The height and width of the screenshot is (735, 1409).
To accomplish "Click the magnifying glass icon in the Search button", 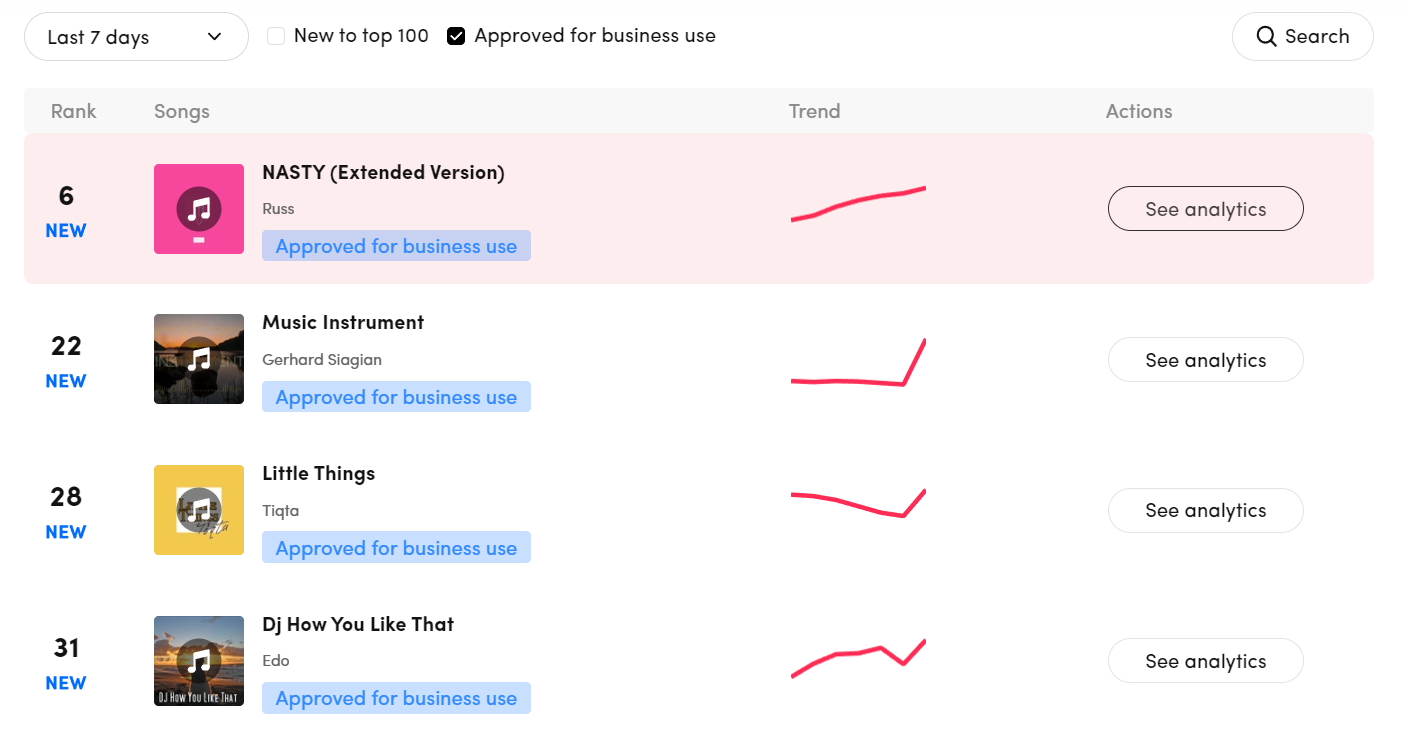I will (1266, 35).
